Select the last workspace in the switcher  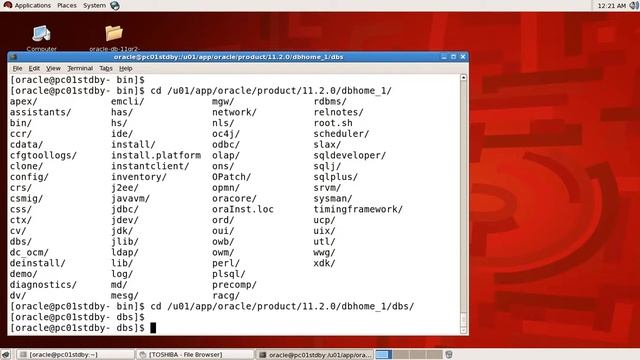coord(434,355)
